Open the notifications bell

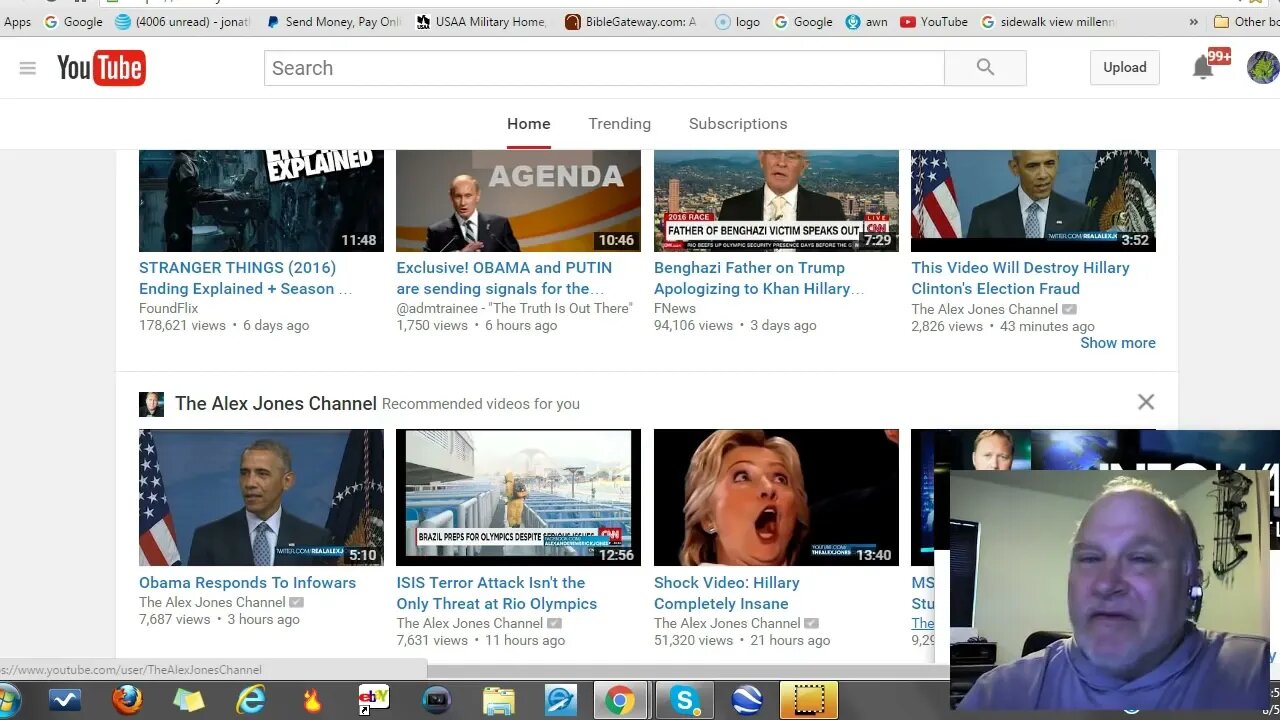click(x=1203, y=68)
